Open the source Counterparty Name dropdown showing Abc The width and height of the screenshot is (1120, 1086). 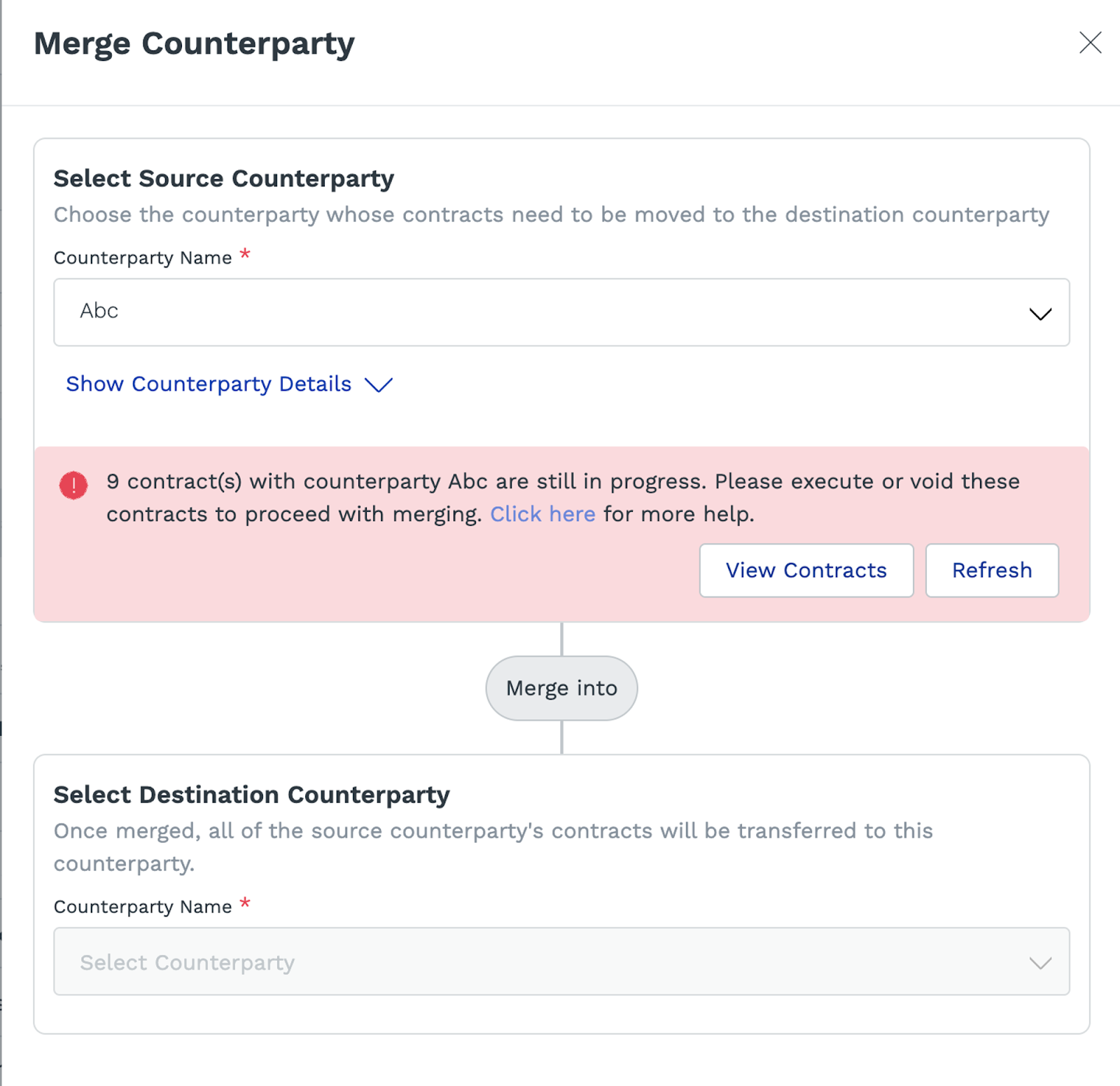point(560,313)
